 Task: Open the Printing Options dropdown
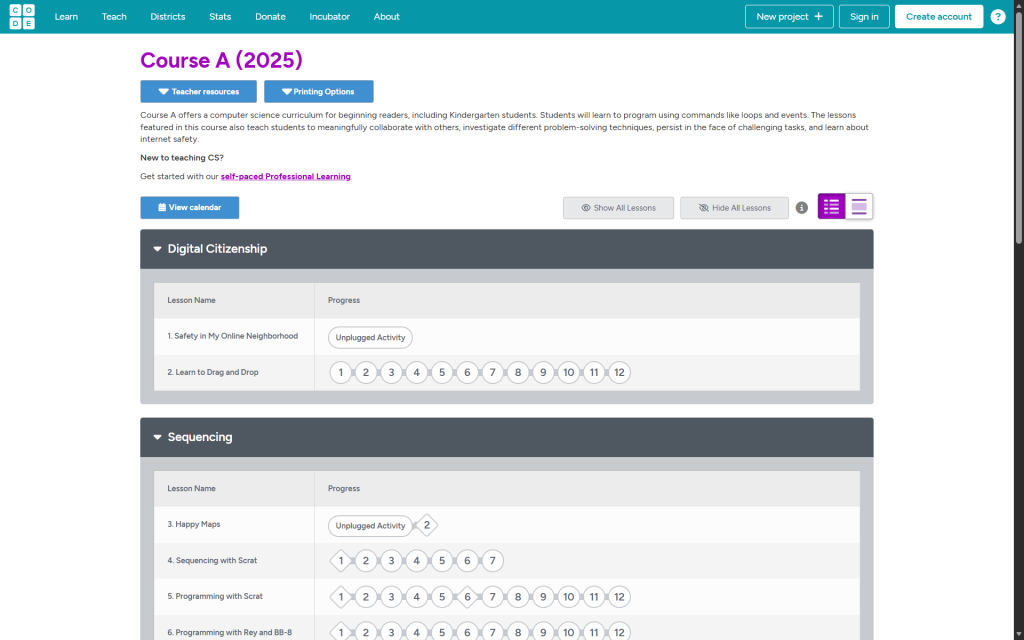click(318, 92)
